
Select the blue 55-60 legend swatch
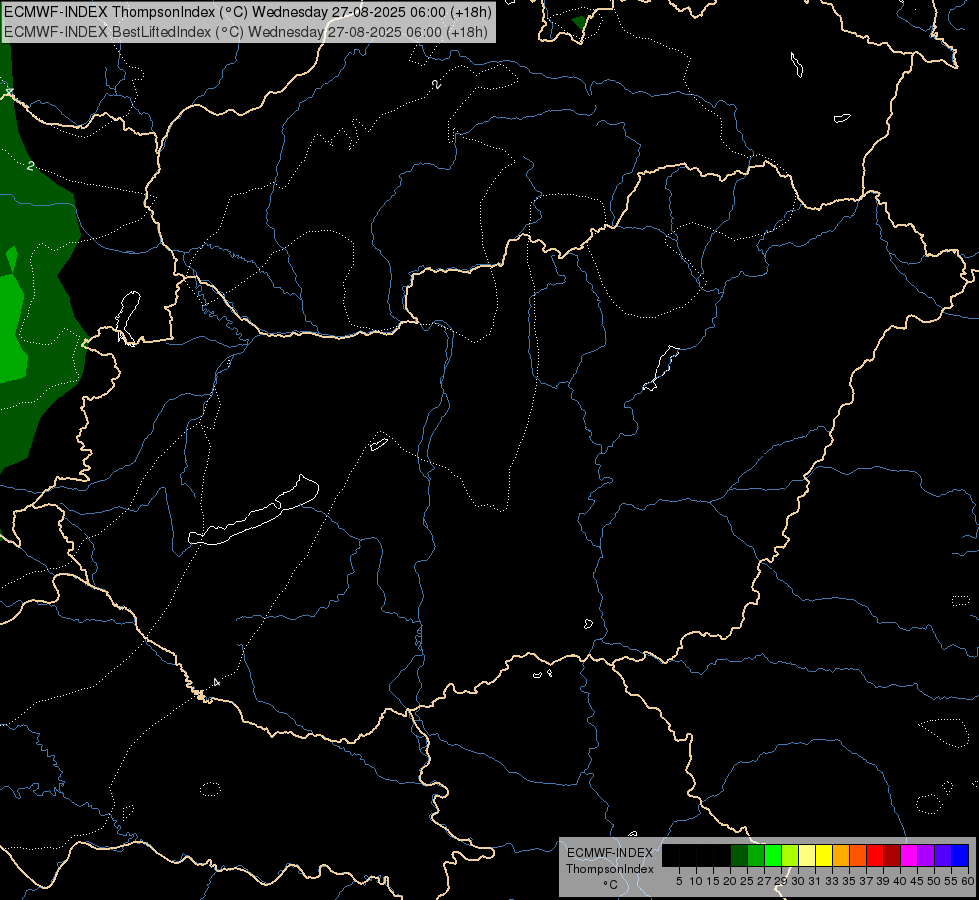[960, 855]
